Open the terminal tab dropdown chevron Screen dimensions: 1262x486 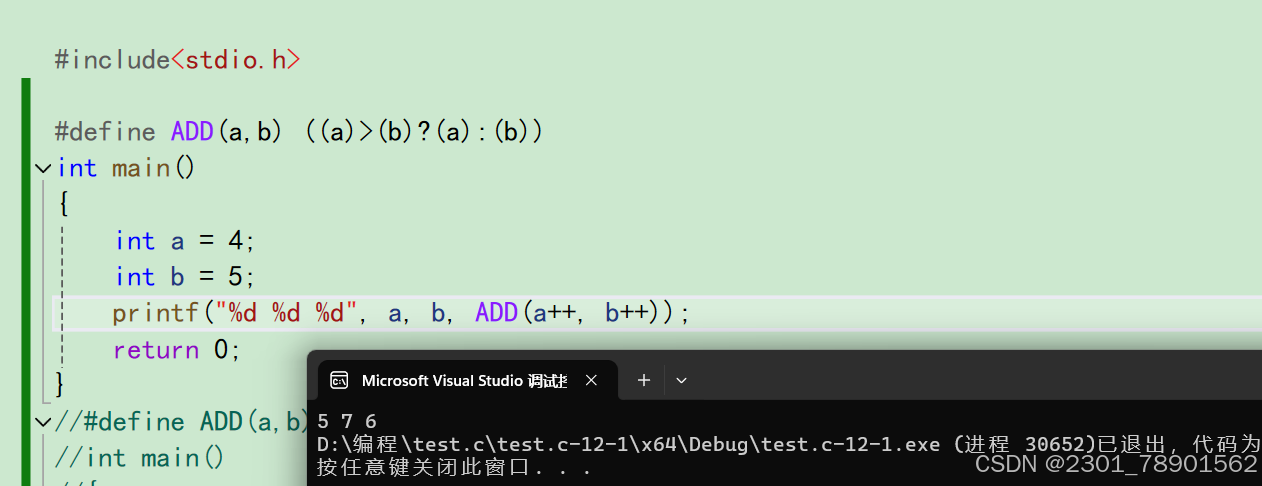point(681,380)
